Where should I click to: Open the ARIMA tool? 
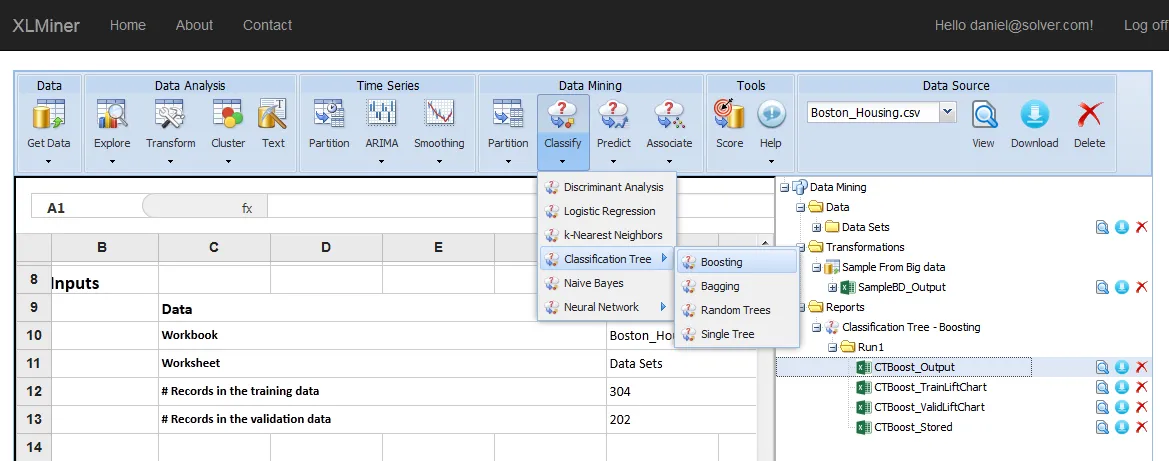click(382, 123)
